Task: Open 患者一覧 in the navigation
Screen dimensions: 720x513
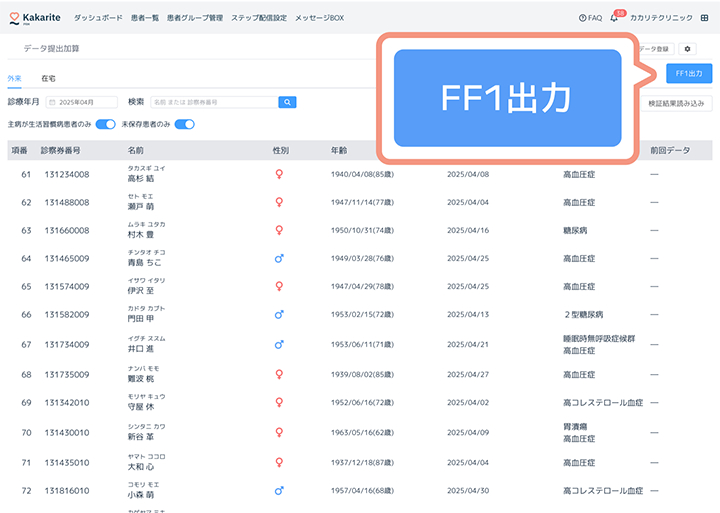Action: point(145,18)
